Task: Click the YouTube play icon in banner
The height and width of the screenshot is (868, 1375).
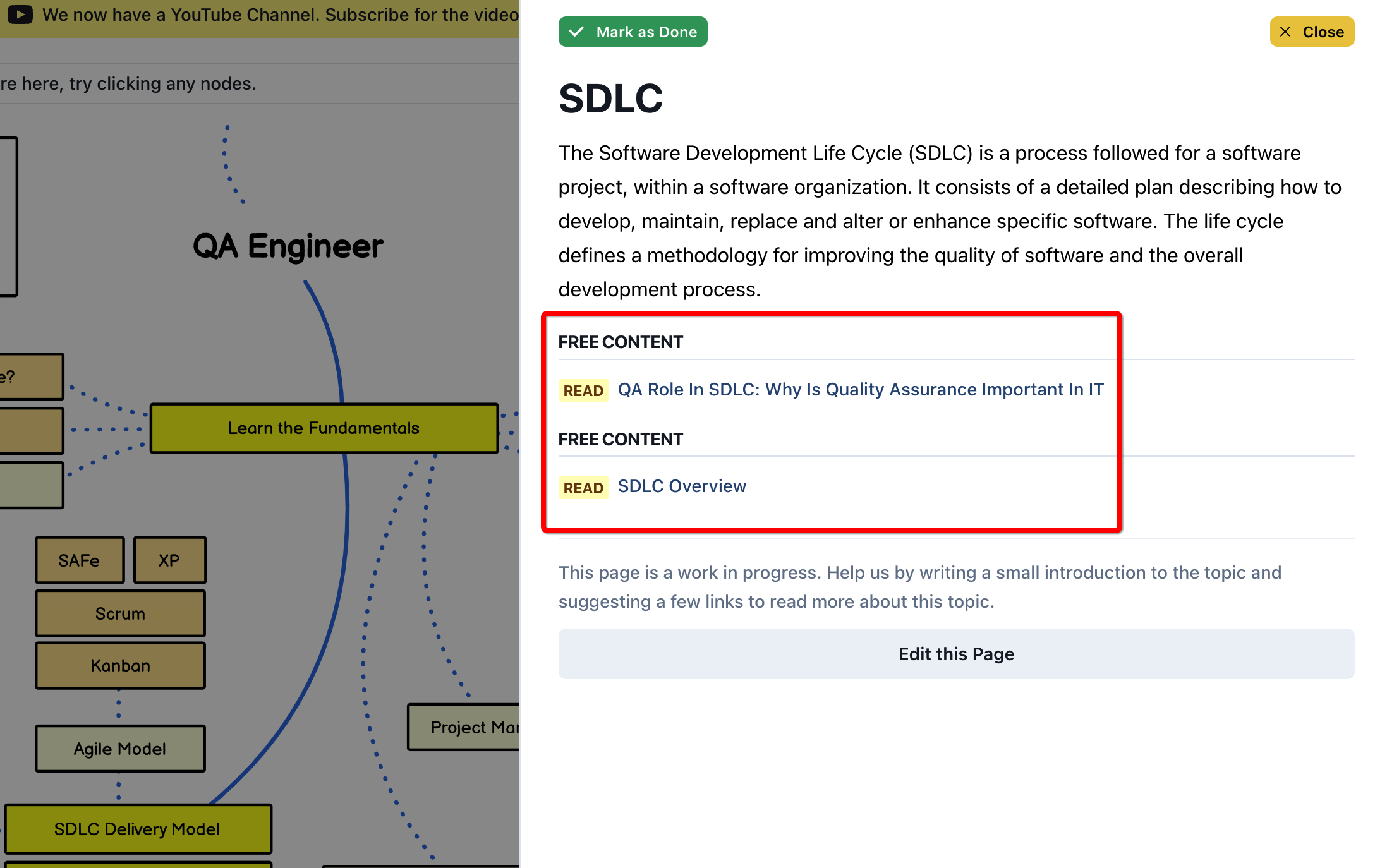Action: coord(20,14)
